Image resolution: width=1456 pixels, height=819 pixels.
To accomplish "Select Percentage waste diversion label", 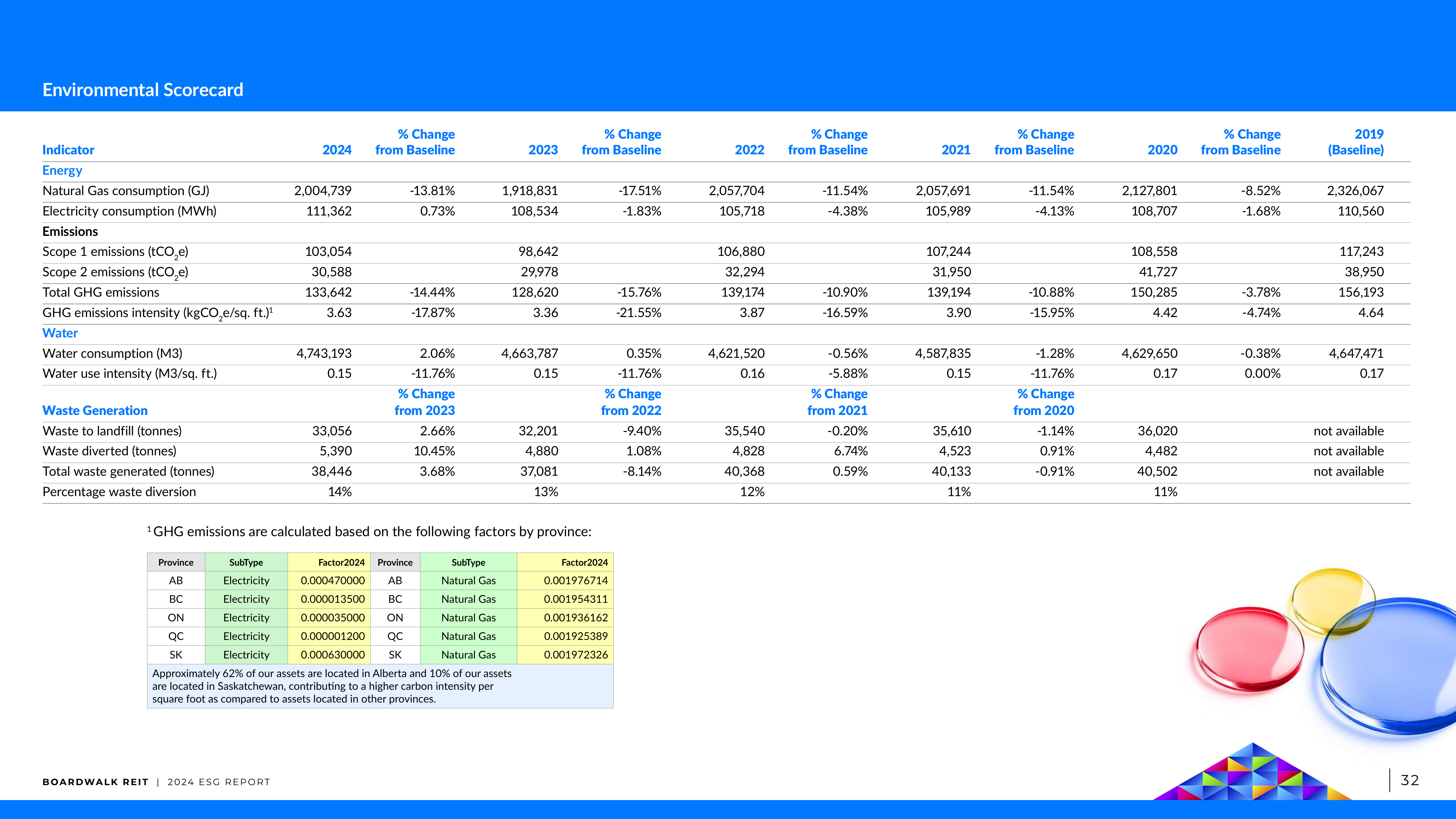I will point(119,492).
